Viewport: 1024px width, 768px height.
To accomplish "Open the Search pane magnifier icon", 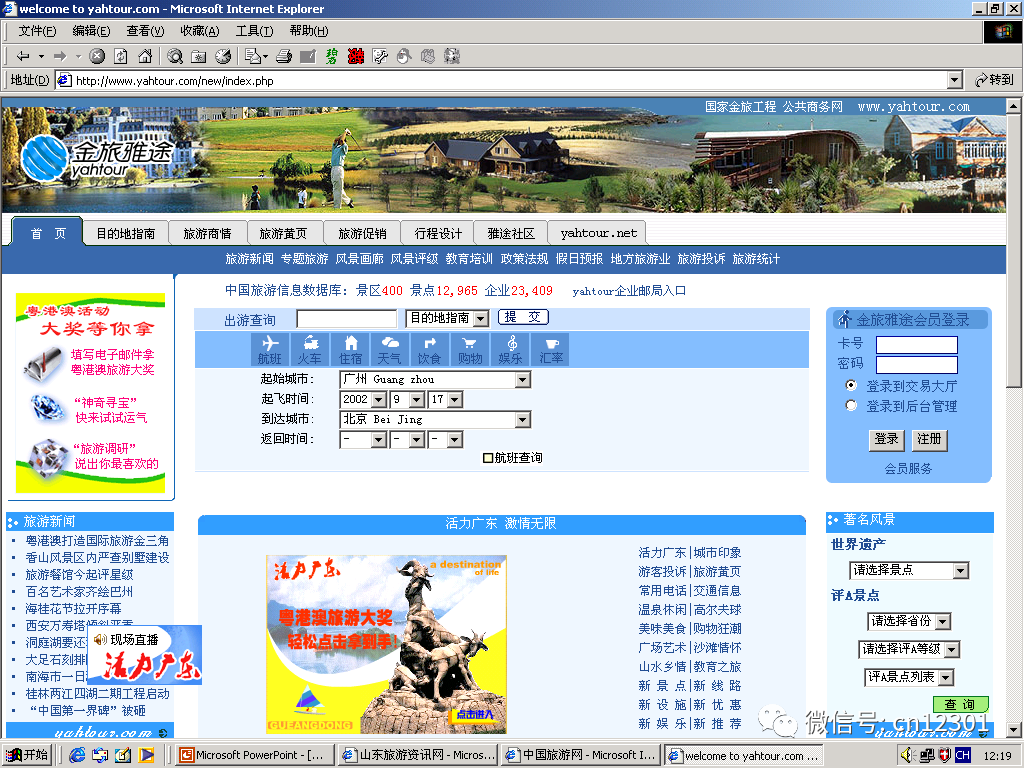I will click(x=174, y=56).
